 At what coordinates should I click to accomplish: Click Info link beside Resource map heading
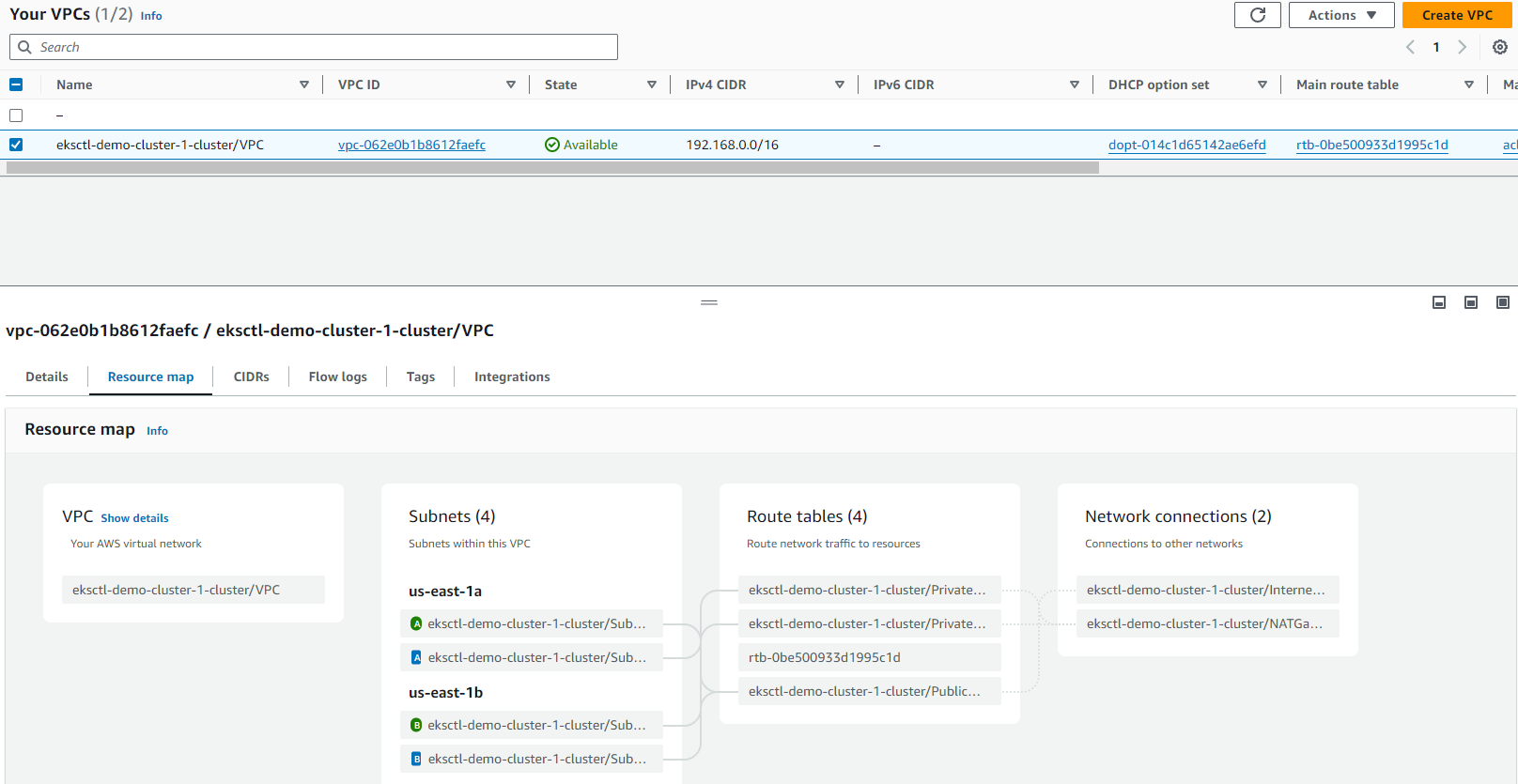point(157,431)
